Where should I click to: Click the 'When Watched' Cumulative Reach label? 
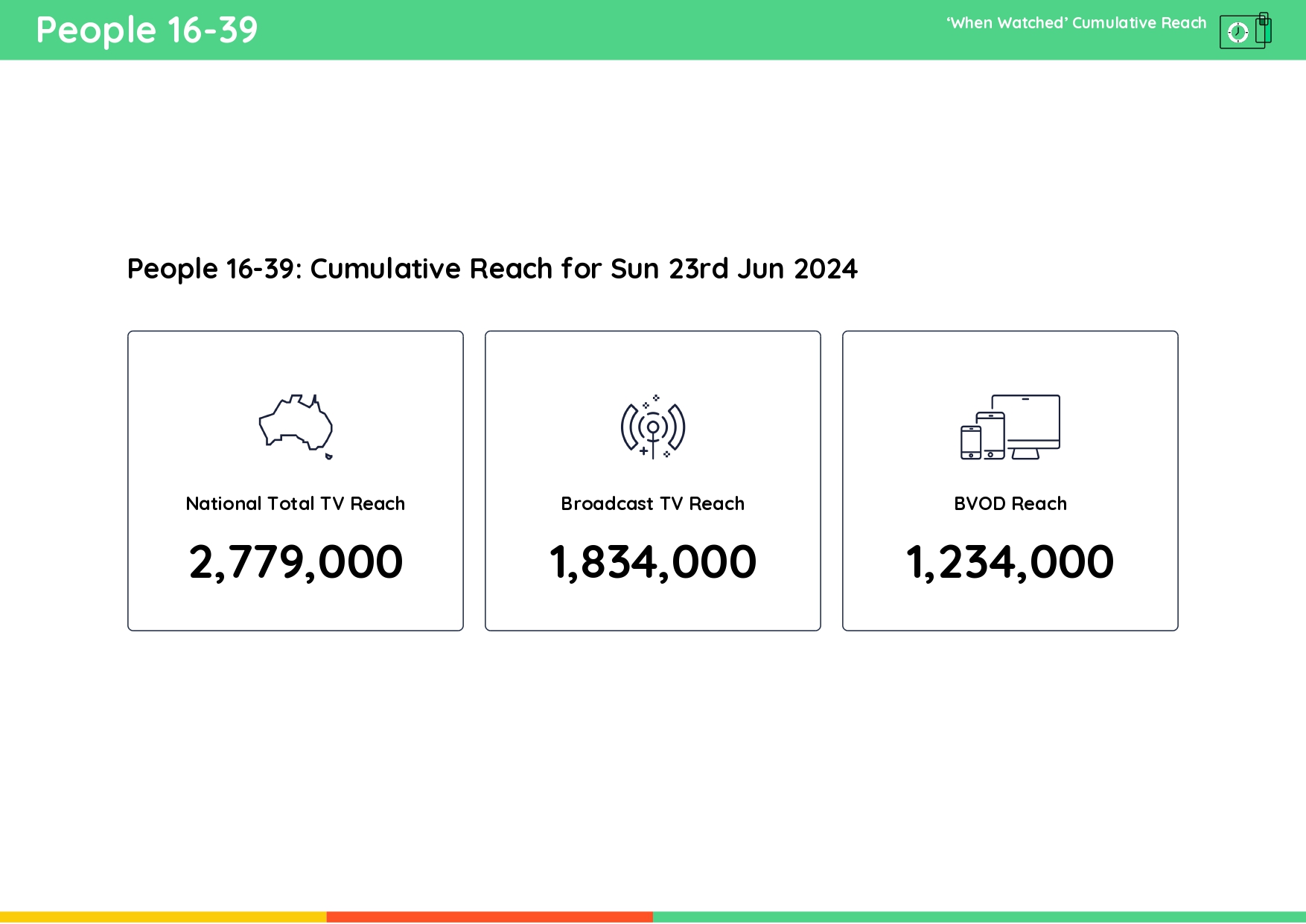point(1076,23)
